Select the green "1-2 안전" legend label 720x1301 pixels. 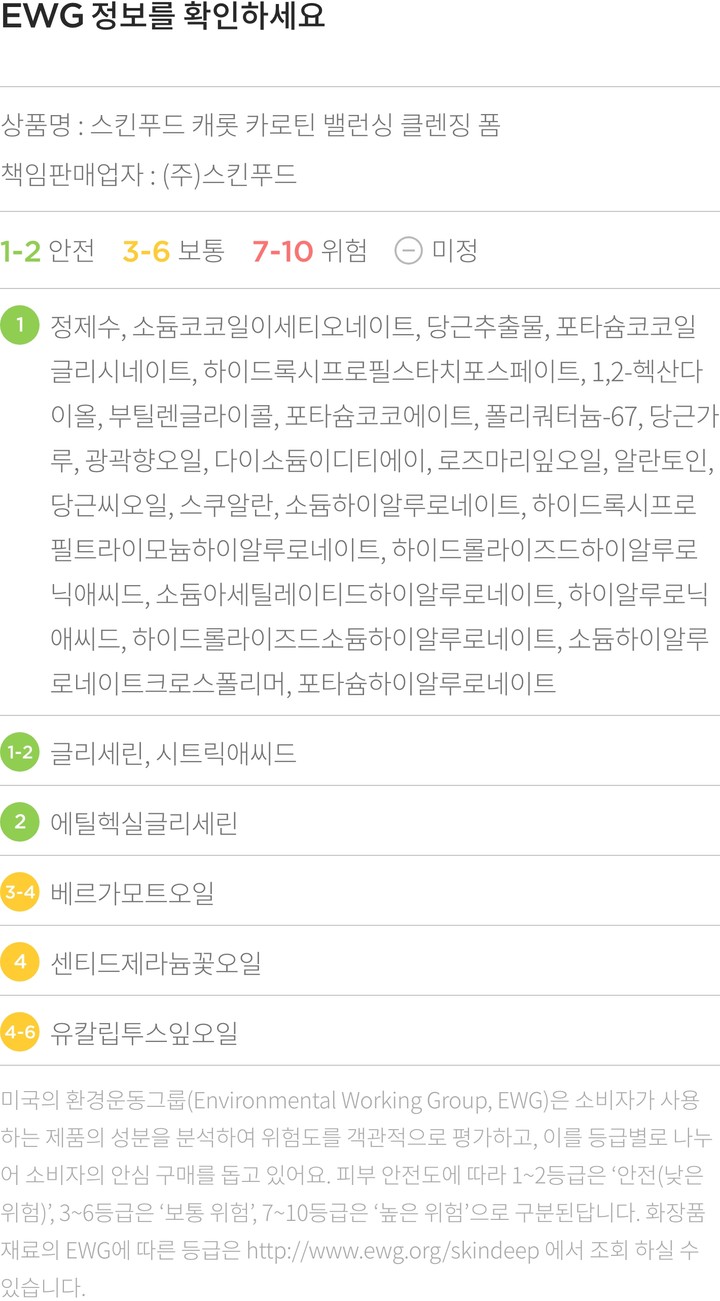(47, 250)
